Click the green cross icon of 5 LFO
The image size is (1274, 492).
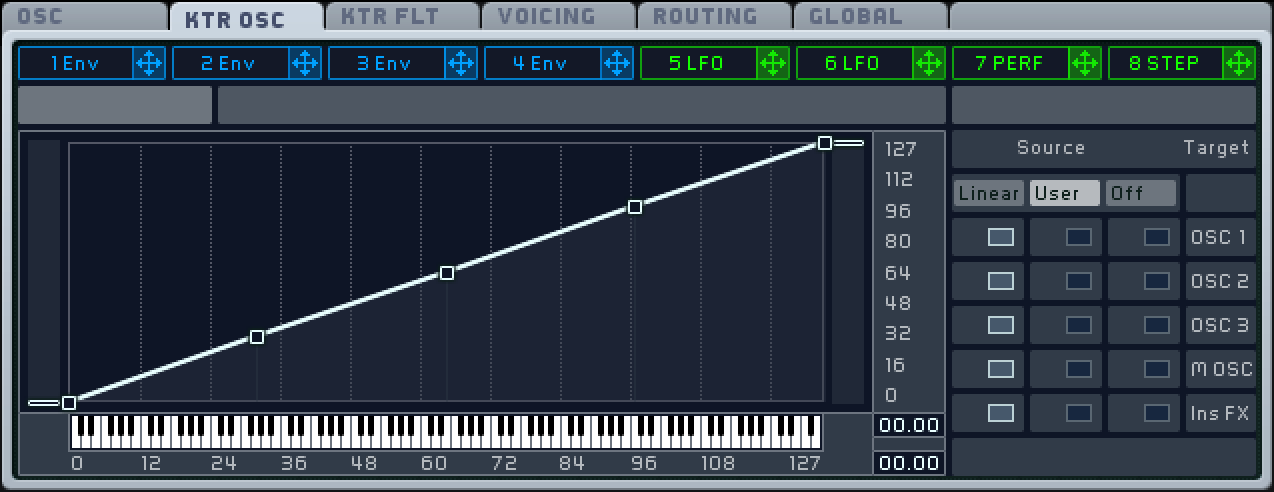(773, 64)
